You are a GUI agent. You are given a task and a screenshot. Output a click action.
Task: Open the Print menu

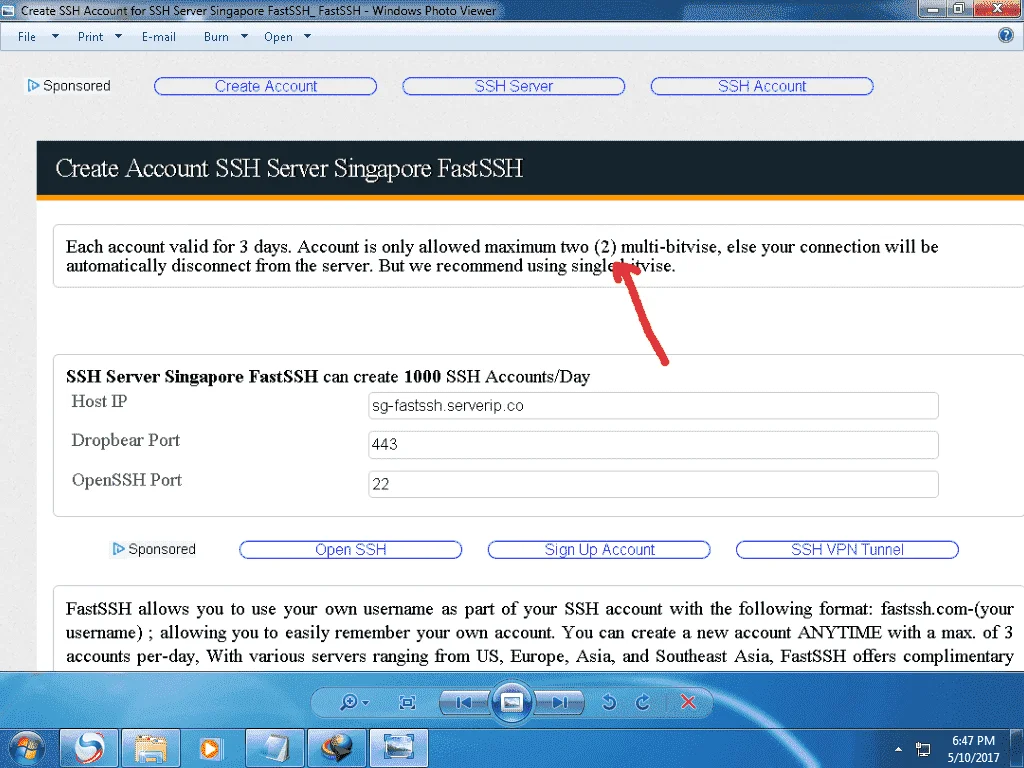[90, 37]
